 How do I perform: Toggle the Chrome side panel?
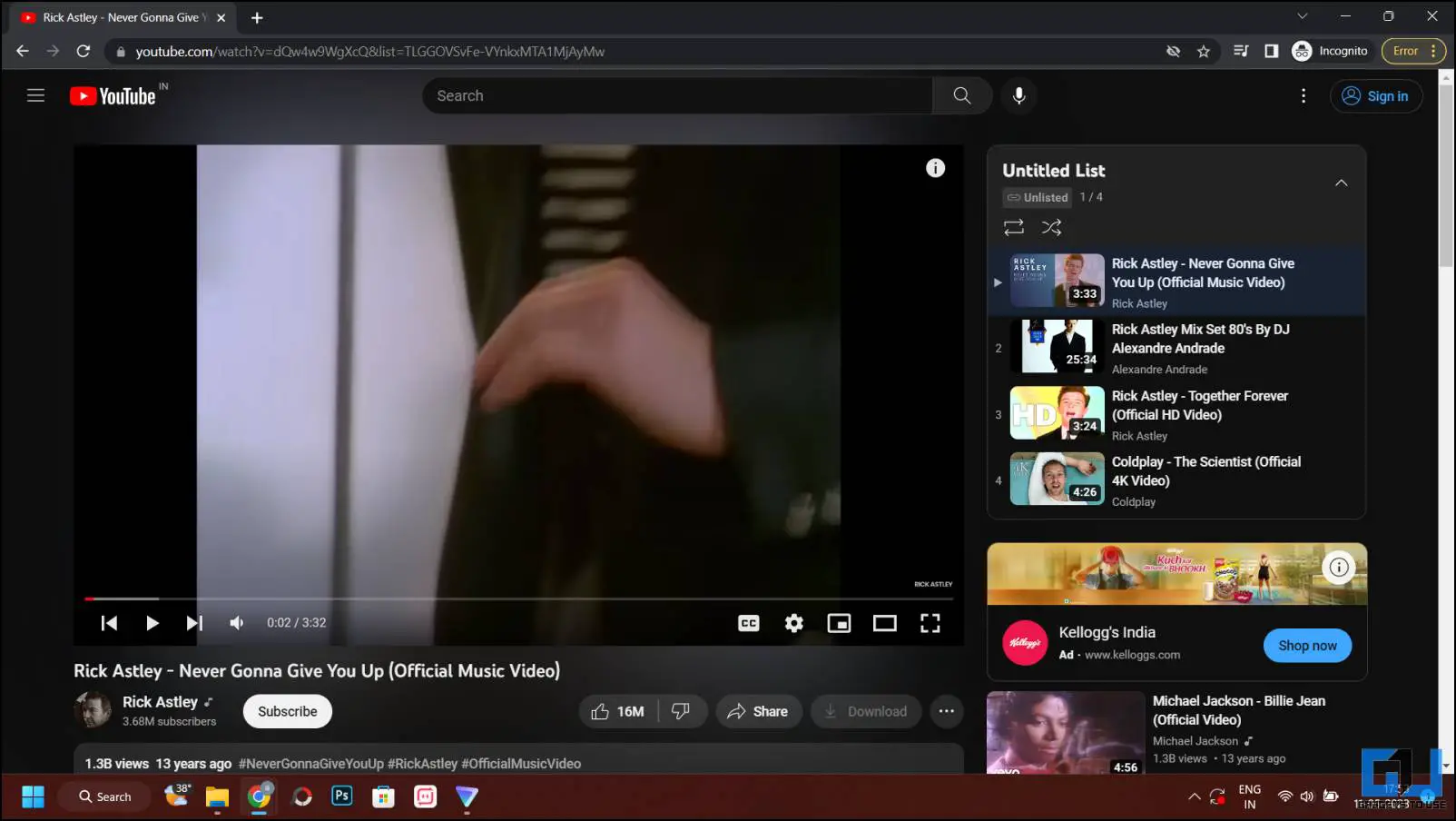pos(1271,51)
